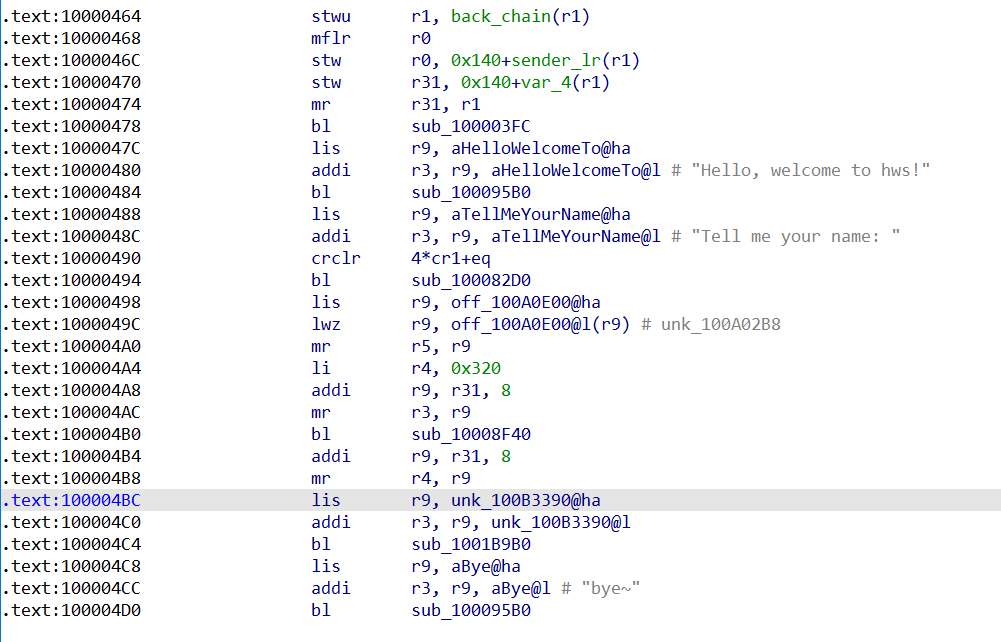Viewport: 1001px width, 642px height.
Task: Click the sub_10008F40 call operand
Action: coord(471,434)
